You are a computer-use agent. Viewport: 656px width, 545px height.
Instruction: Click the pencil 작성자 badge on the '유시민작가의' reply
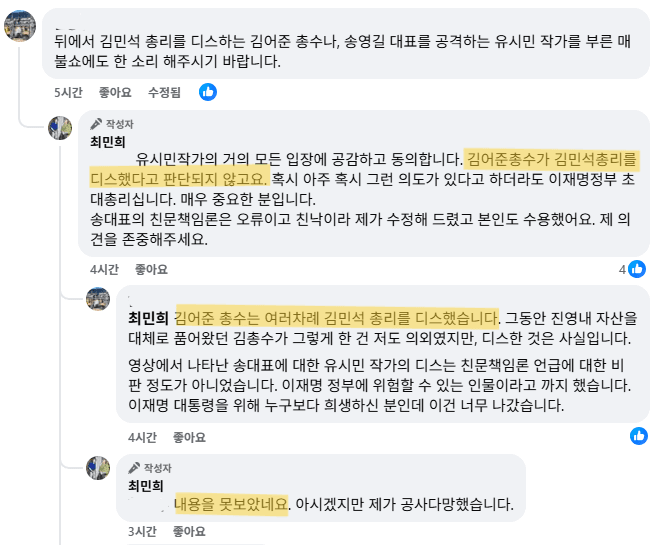coord(112,124)
